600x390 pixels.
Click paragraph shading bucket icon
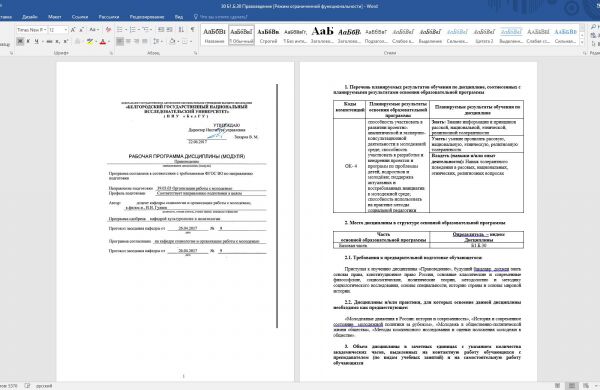click(x=171, y=41)
